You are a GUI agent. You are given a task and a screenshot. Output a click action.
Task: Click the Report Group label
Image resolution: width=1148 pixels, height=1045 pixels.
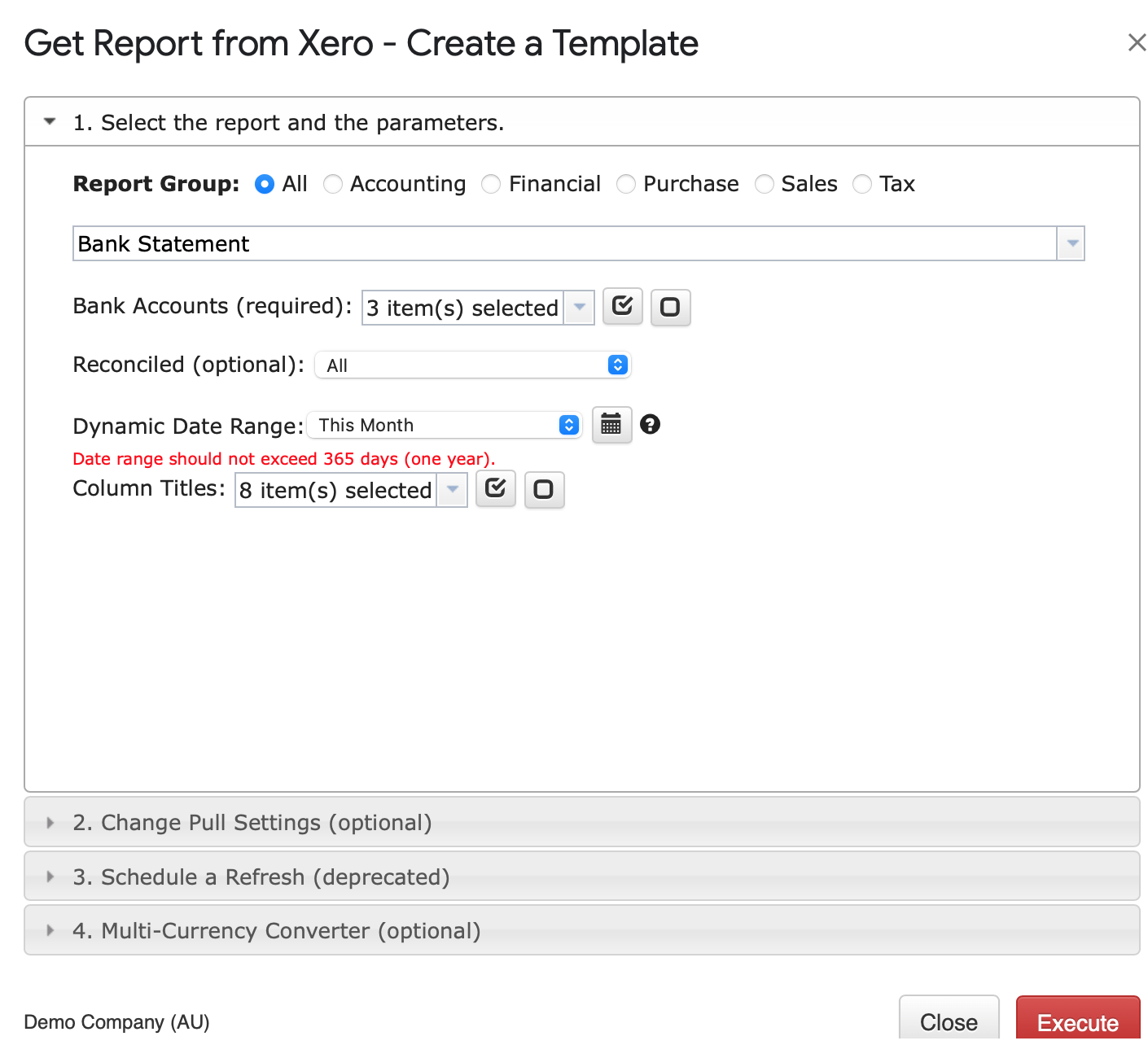pyautogui.click(x=156, y=184)
